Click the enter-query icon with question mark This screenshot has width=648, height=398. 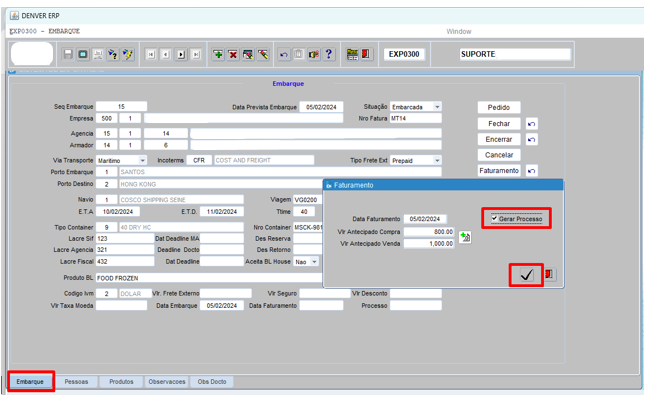[113, 54]
